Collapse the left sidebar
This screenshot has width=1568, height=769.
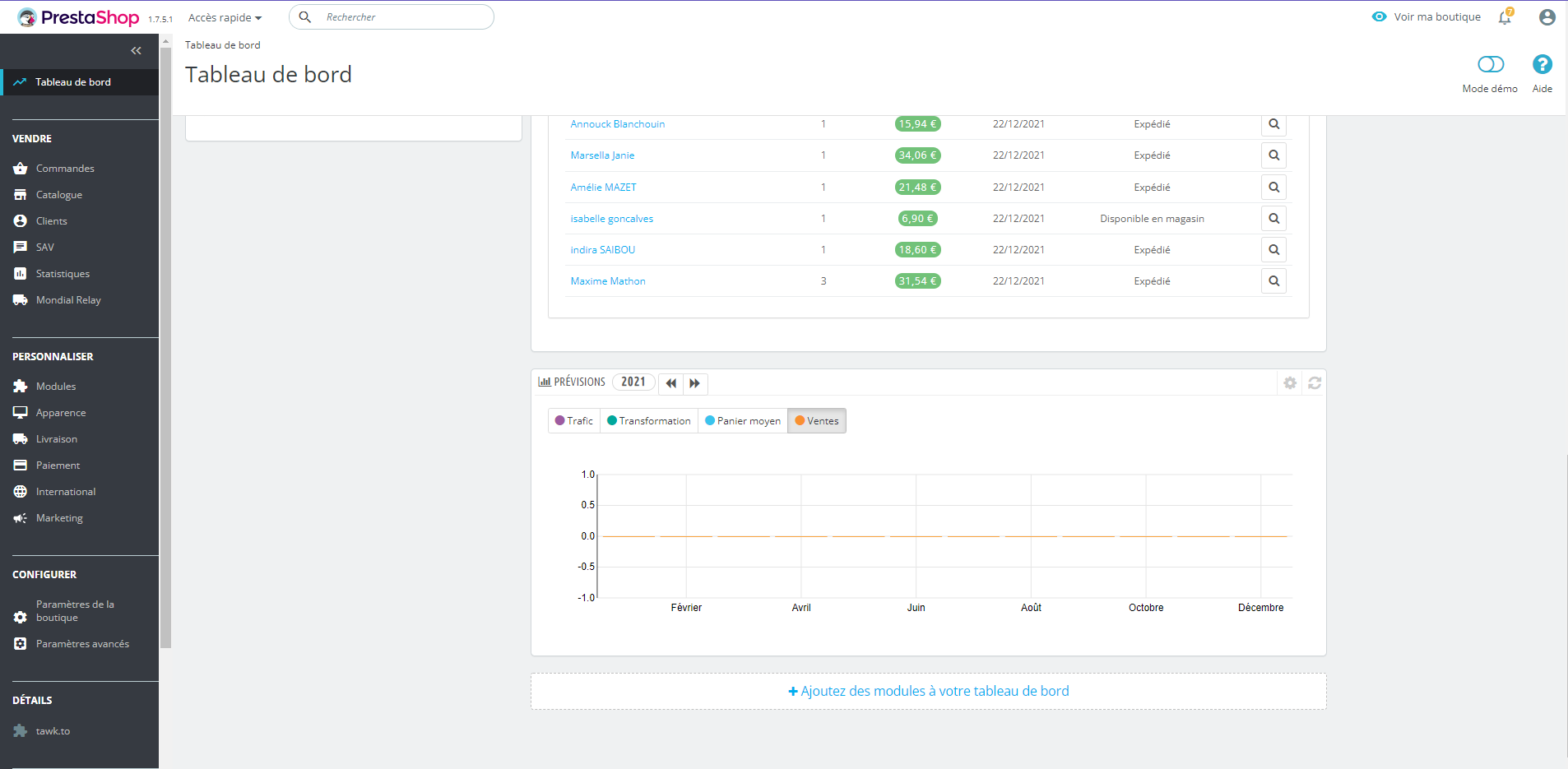click(x=137, y=50)
